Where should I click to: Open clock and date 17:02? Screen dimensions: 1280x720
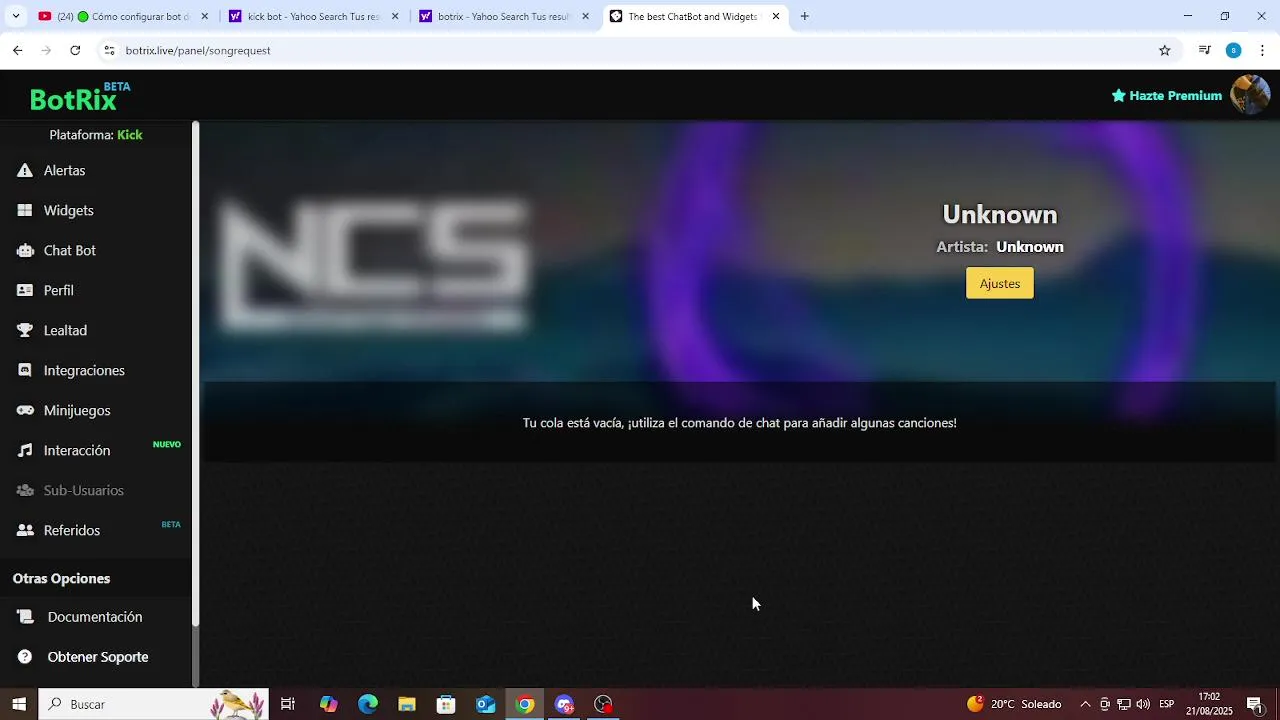(1208, 704)
